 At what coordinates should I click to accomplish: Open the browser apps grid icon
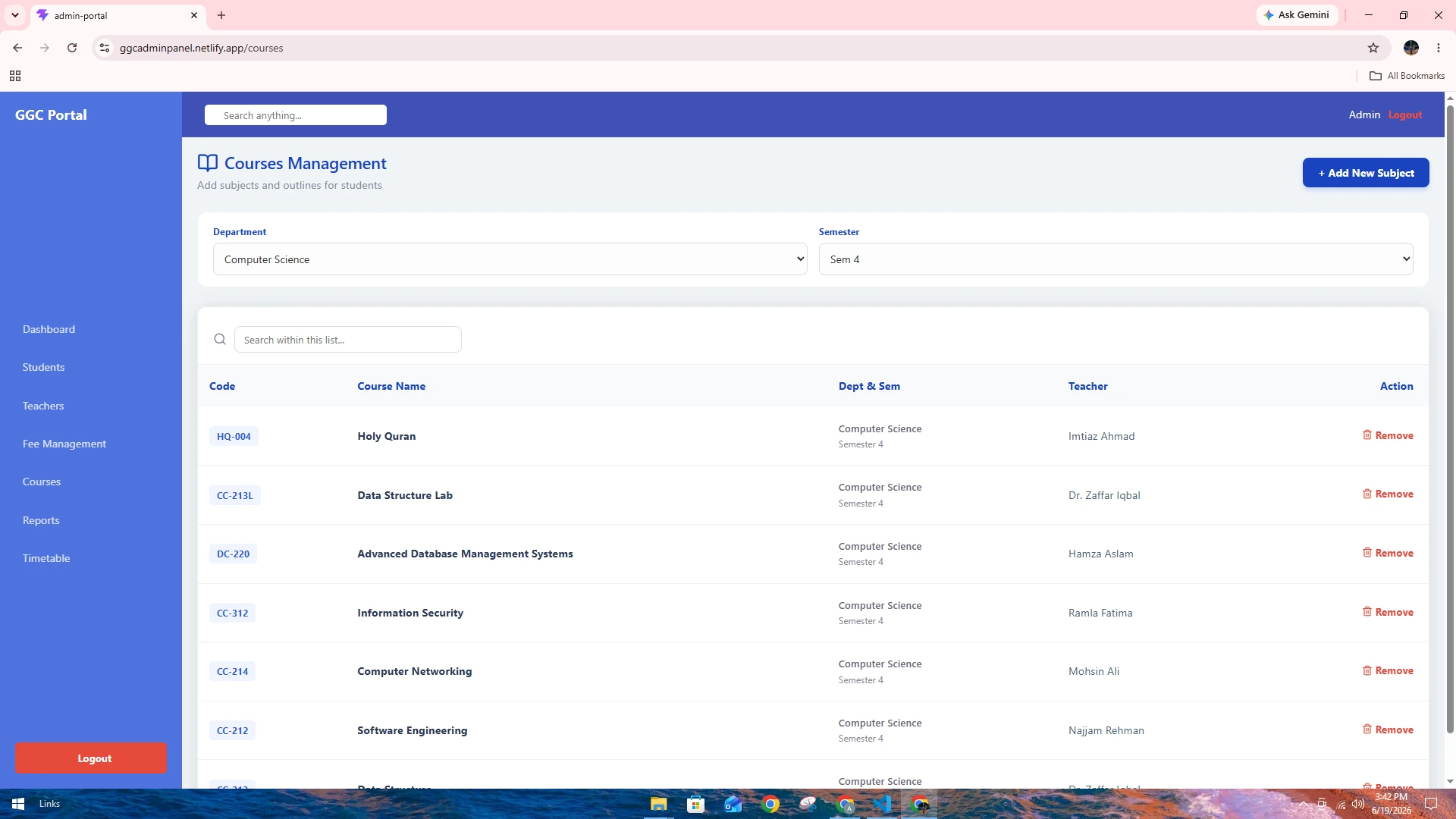click(15, 76)
